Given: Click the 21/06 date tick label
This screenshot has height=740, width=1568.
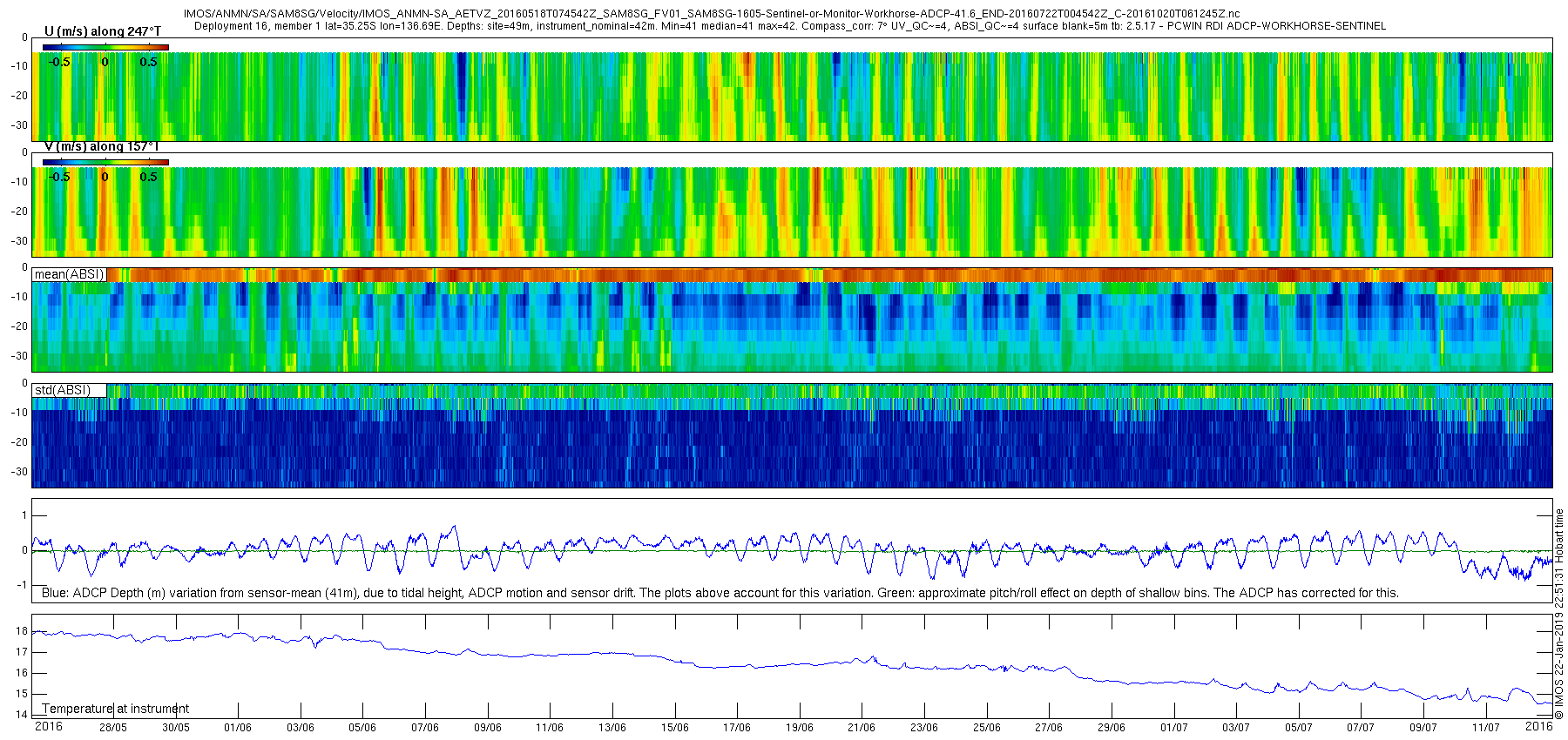Looking at the screenshot, I should pos(862,727).
